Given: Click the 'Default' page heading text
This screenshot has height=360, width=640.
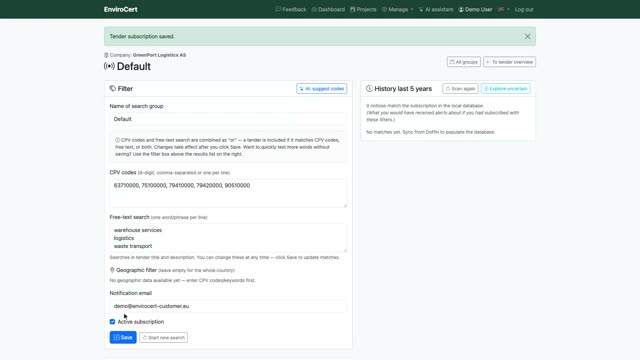Looking at the screenshot, I should (x=133, y=66).
